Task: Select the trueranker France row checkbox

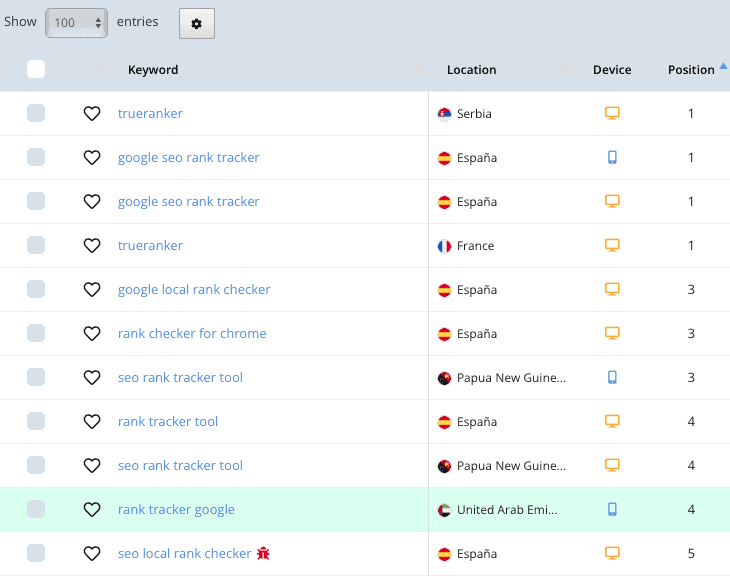Action: click(36, 245)
